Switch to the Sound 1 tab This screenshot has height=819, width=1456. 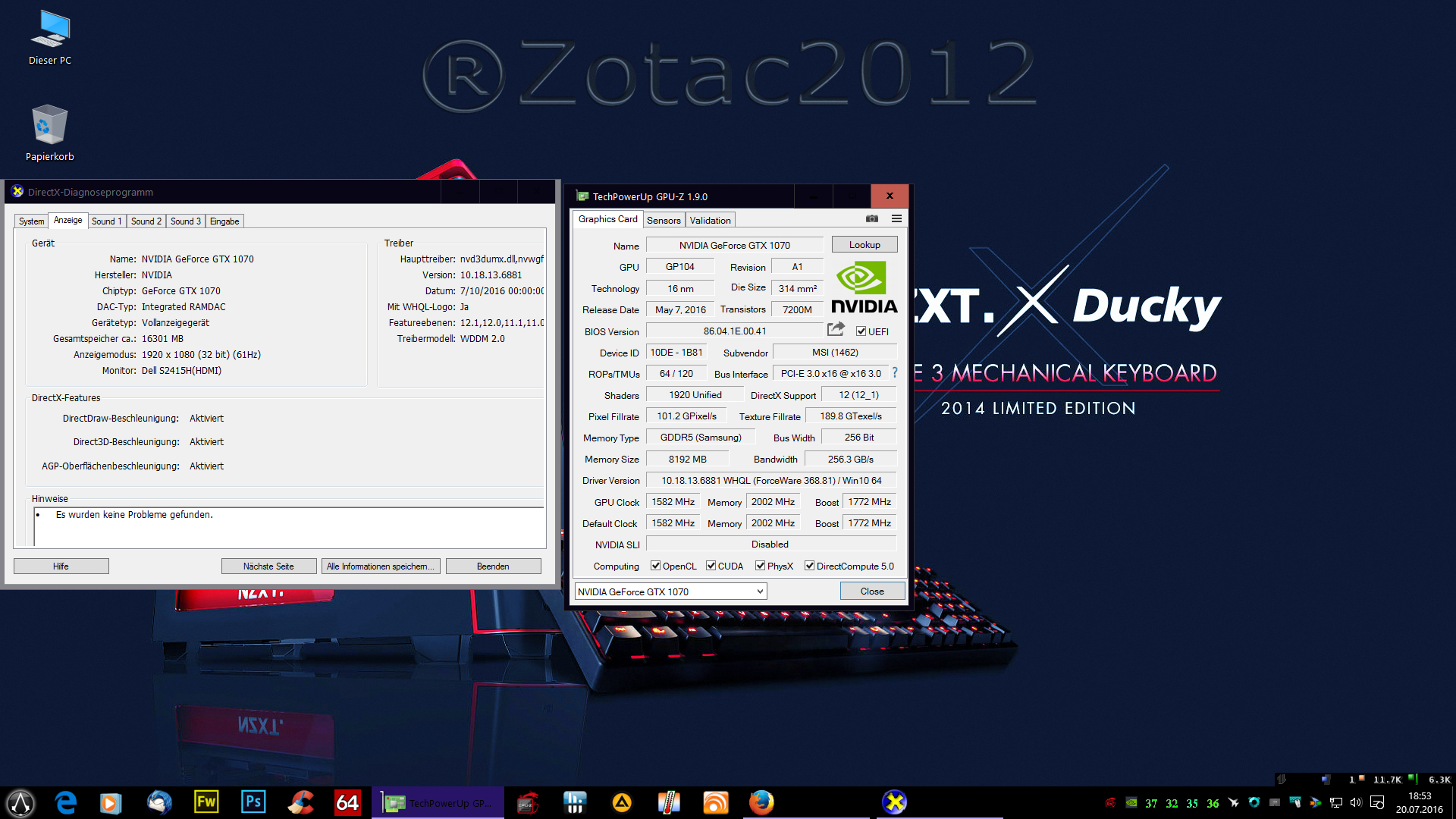point(106,221)
